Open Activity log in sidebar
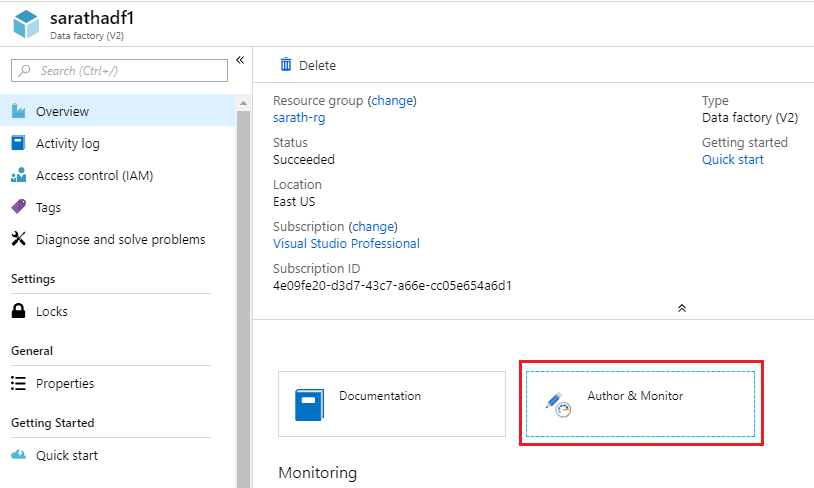This screenshot has height=488, width=814. (x=118, y=143)
